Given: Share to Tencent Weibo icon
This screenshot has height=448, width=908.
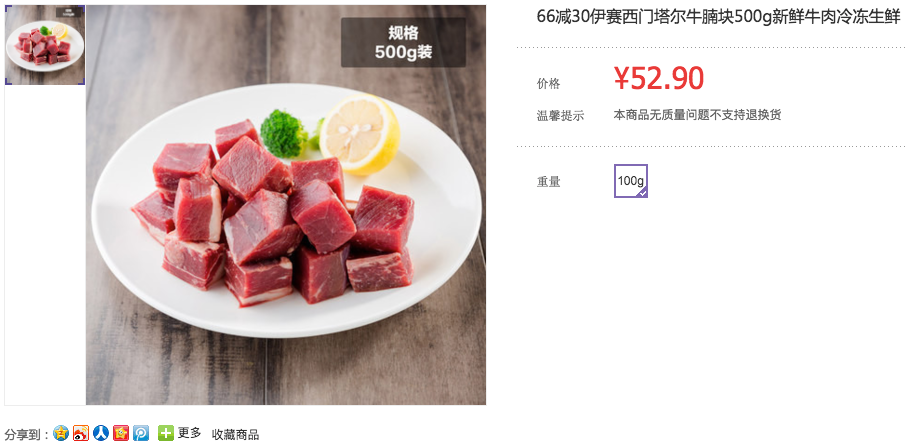Looking at the screenshot, I should (141, 433).
